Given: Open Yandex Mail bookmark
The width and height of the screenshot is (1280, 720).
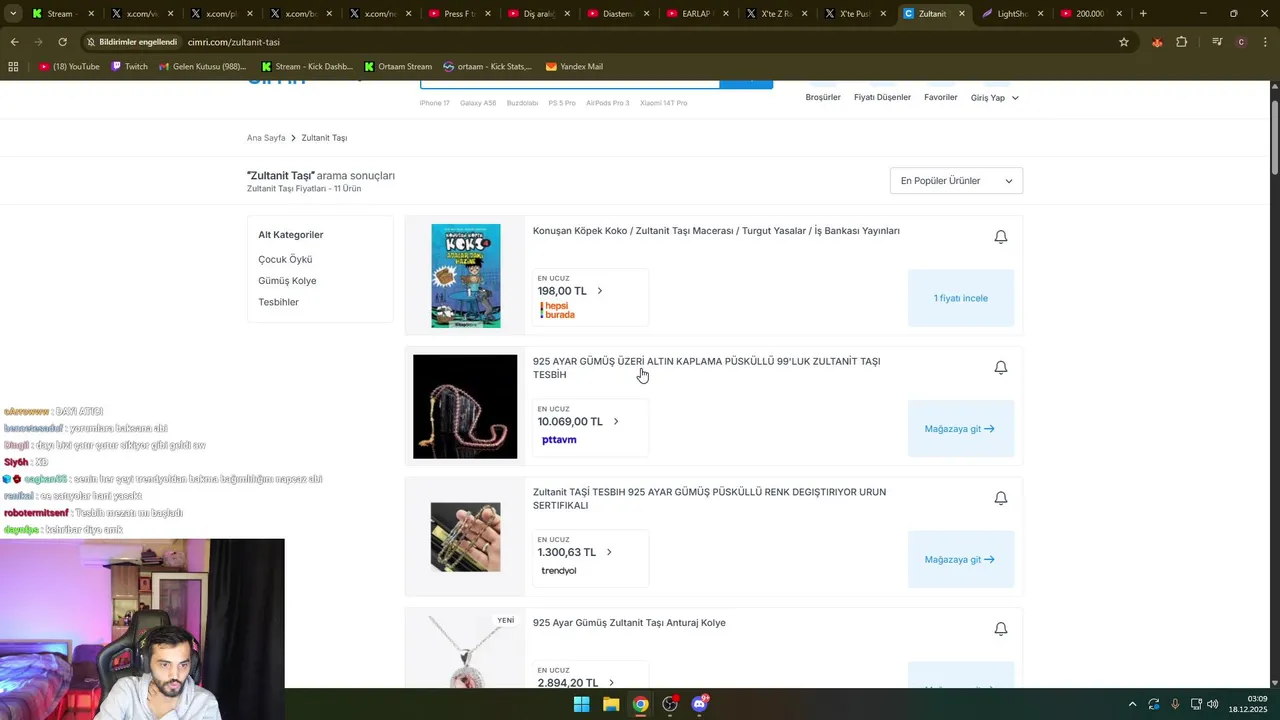Looking at the screenshot, I should [574, 67].
